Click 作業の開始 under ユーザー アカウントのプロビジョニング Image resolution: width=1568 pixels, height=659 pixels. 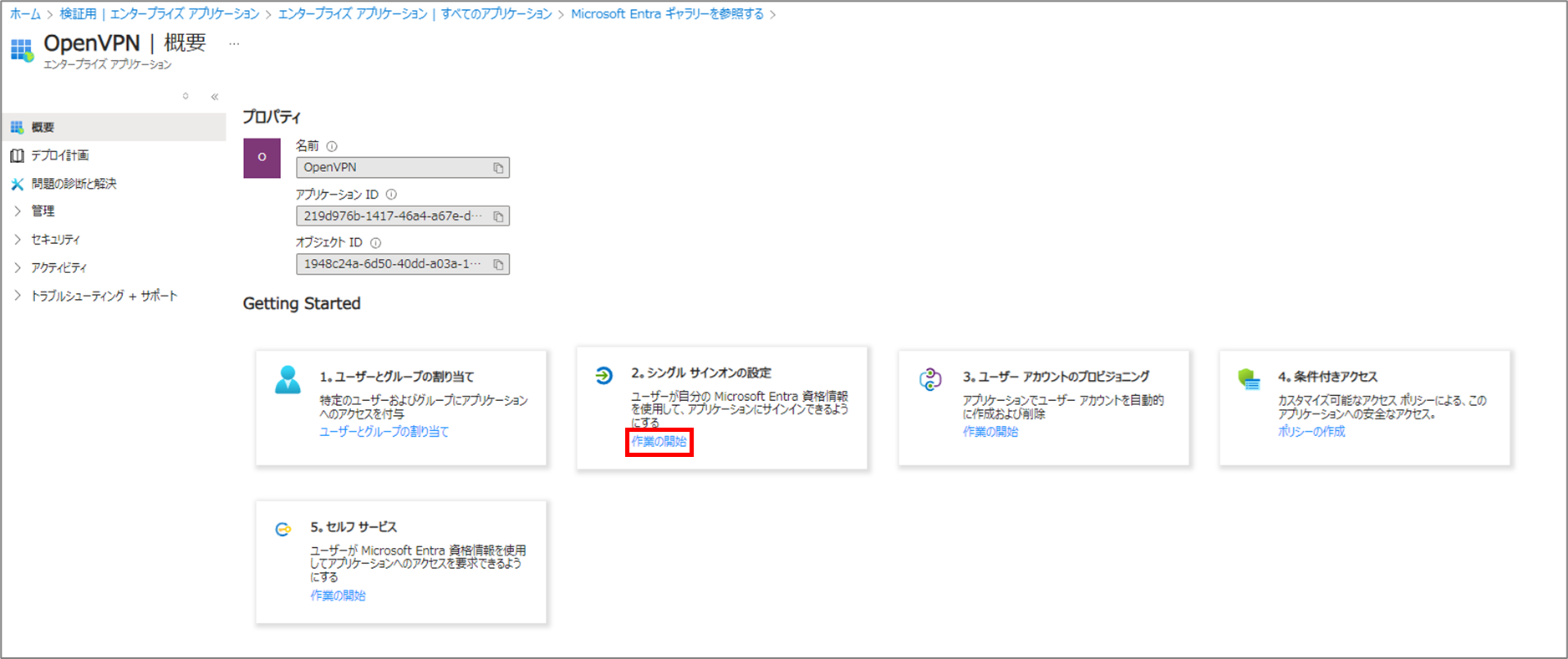[x=990, y=432]
